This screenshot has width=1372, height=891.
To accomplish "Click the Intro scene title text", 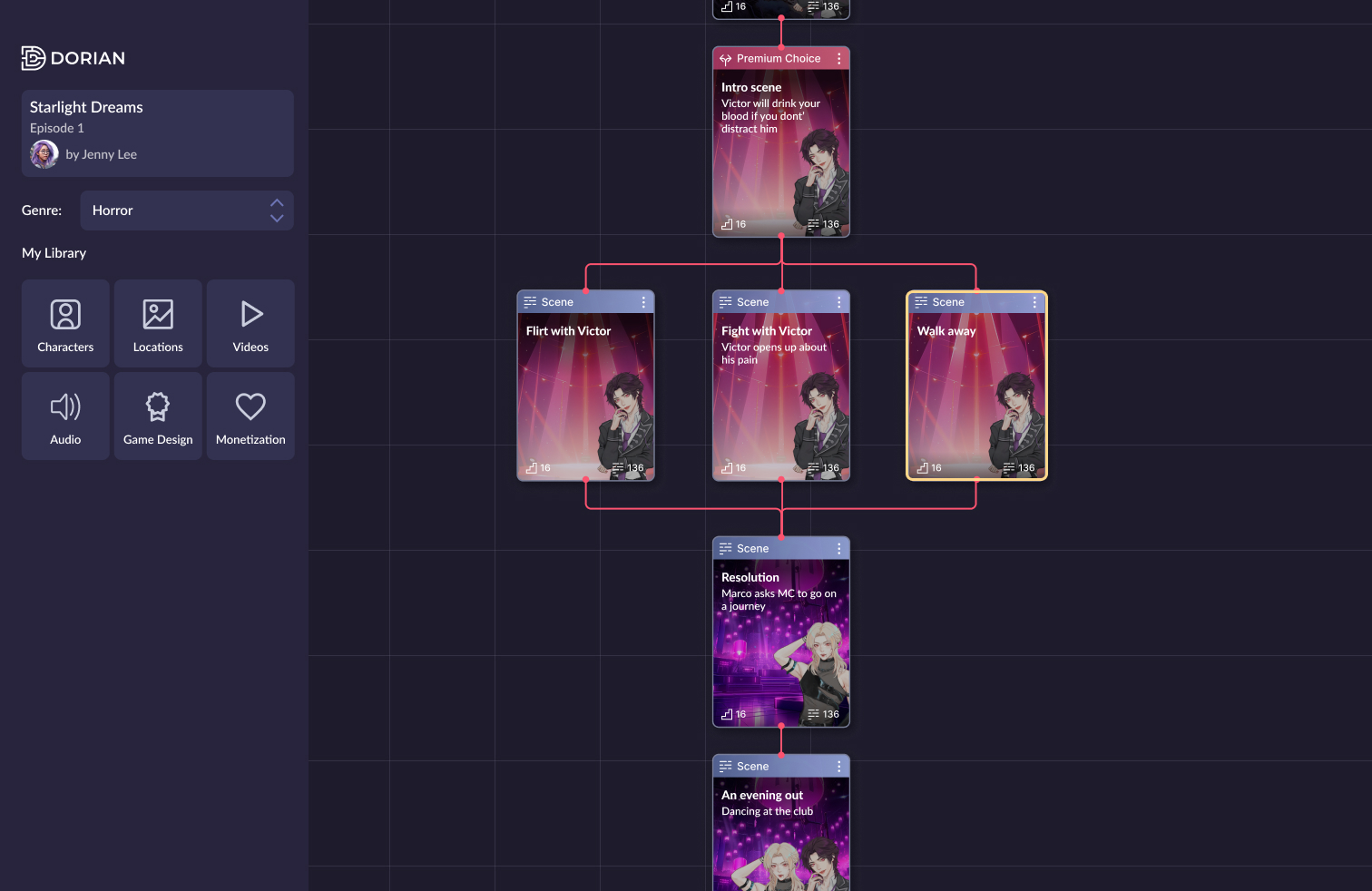I will point(751,87).
